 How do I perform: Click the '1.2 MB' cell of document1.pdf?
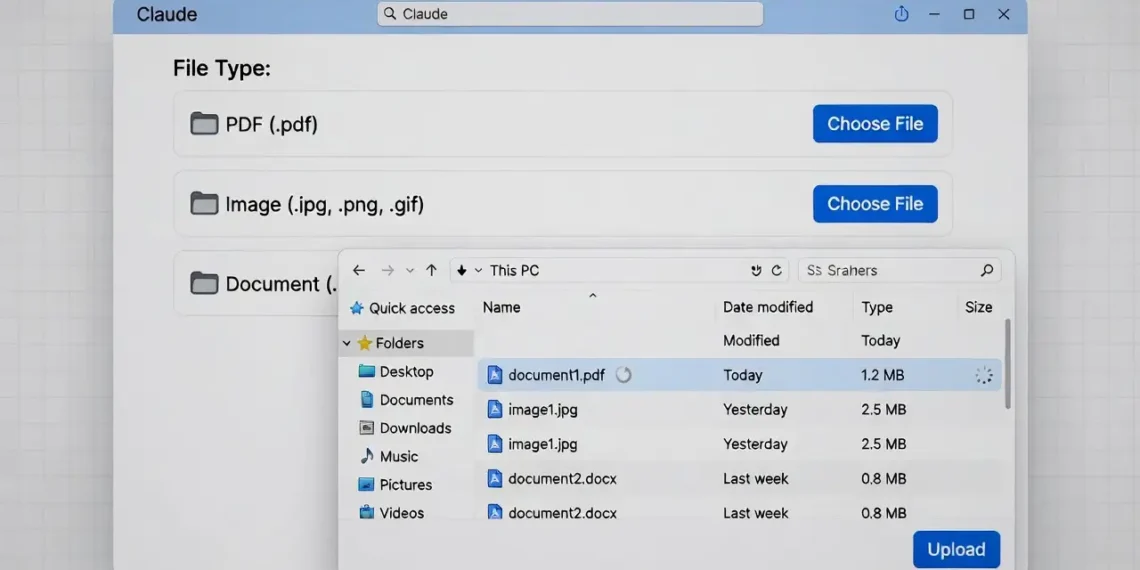pos(883,375)
